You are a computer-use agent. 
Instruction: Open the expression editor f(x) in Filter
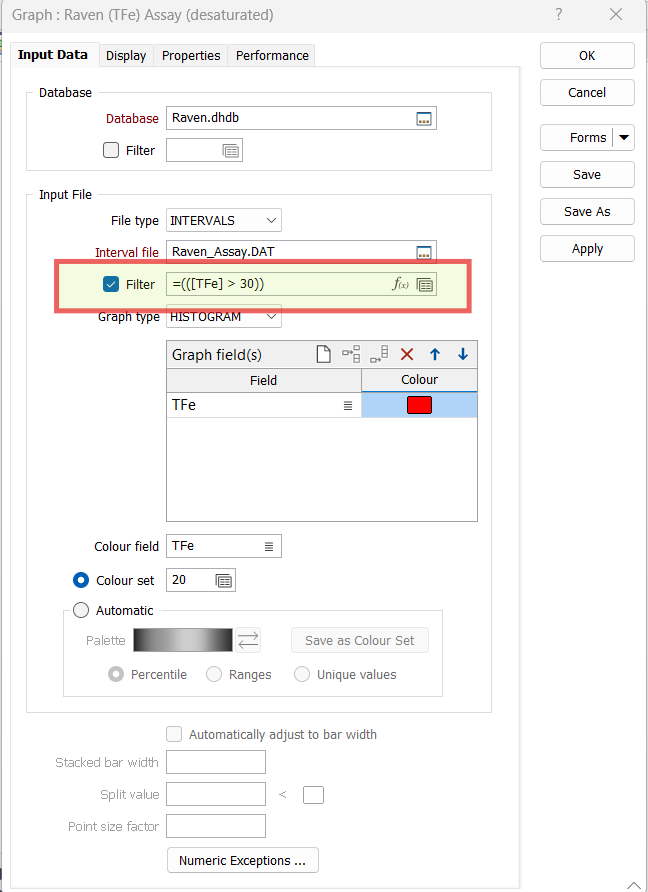400,284
